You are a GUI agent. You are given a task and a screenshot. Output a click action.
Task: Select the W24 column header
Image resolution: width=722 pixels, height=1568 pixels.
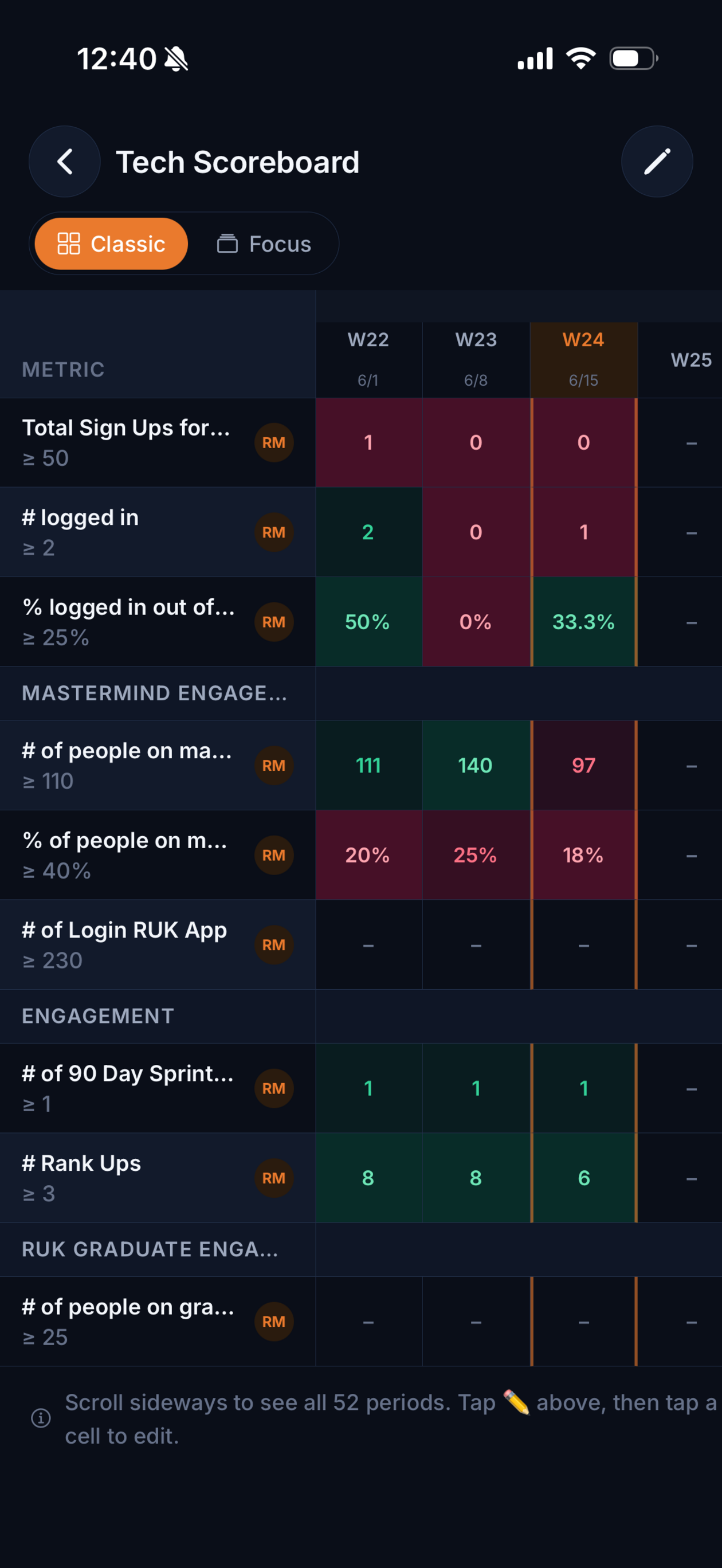[x=583, y=360]
